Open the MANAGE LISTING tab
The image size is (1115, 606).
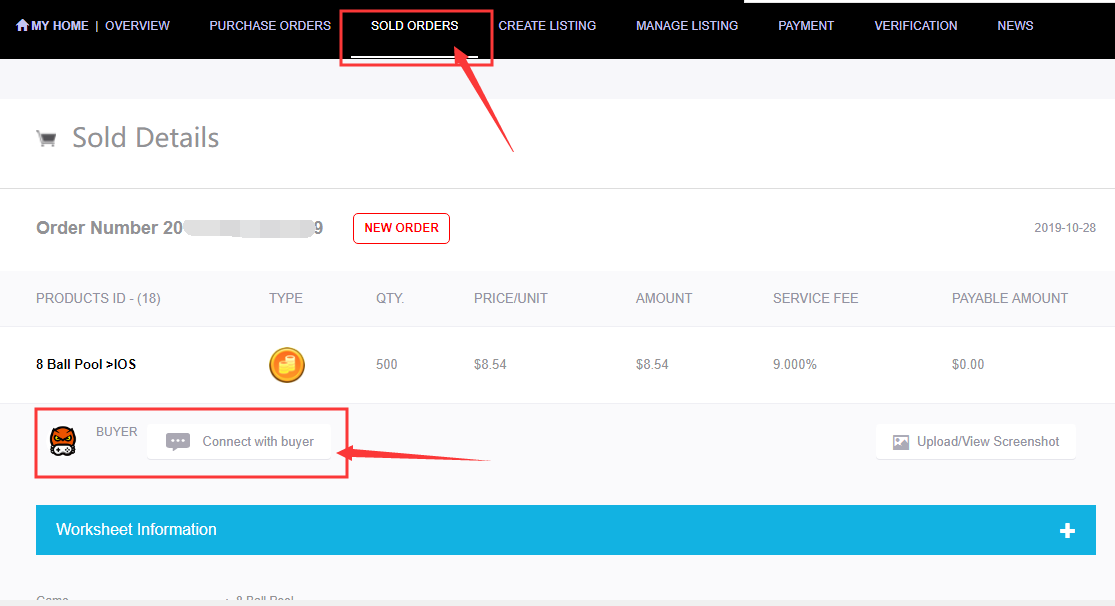(x=687, y=26)
